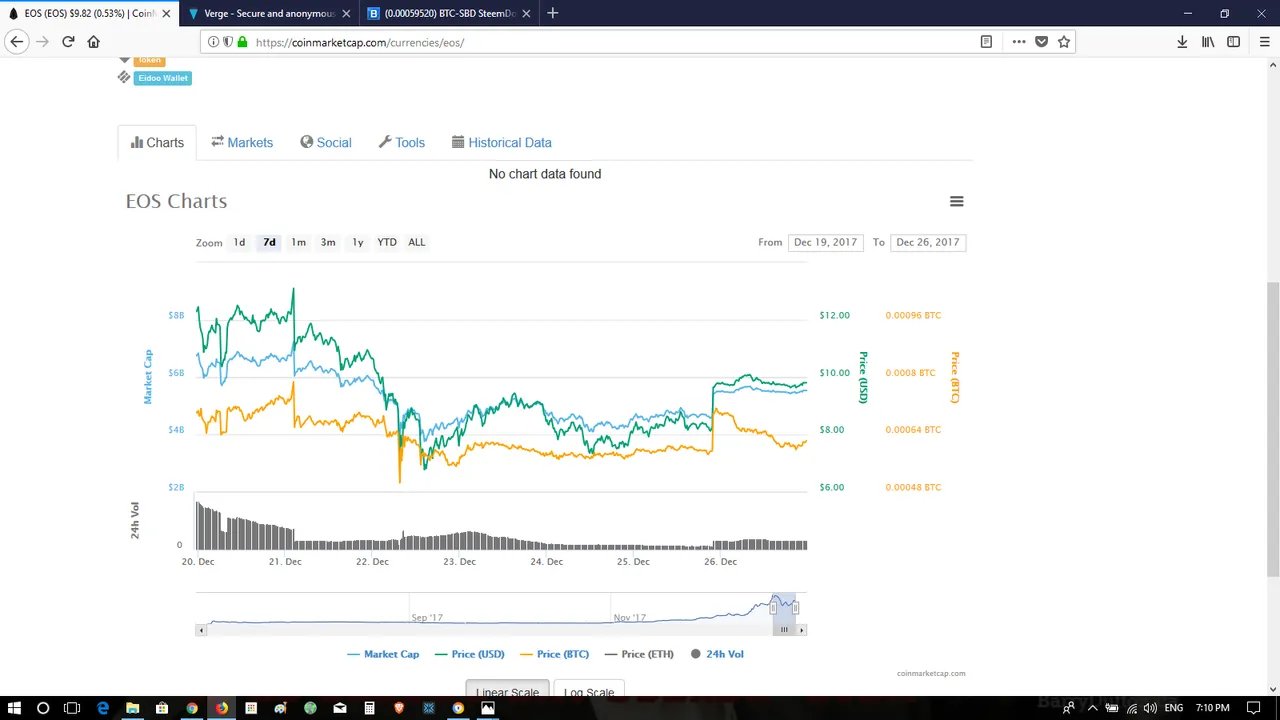Click the green padlock secure icon

click(242, 42)
